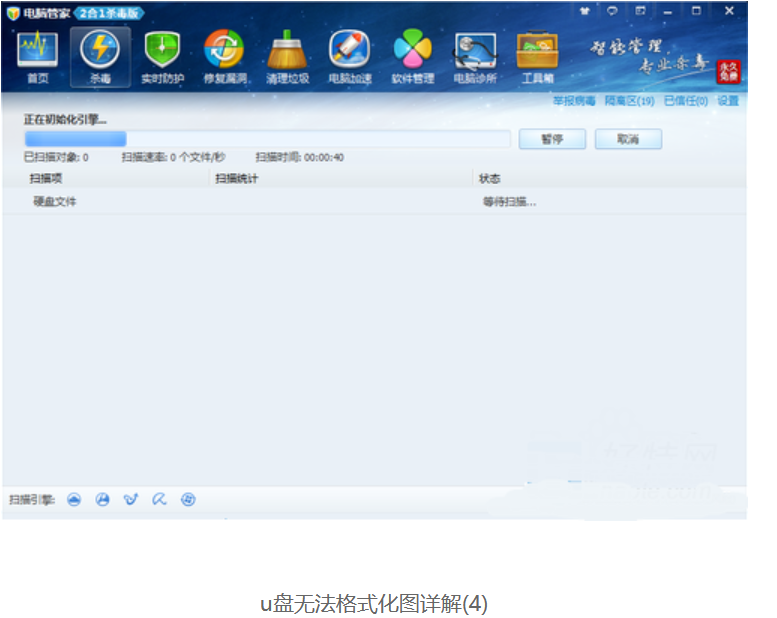777x618 pixels.
Task: Click the bird-shaped third scan engine icon
Action: [x=130, y=500]
